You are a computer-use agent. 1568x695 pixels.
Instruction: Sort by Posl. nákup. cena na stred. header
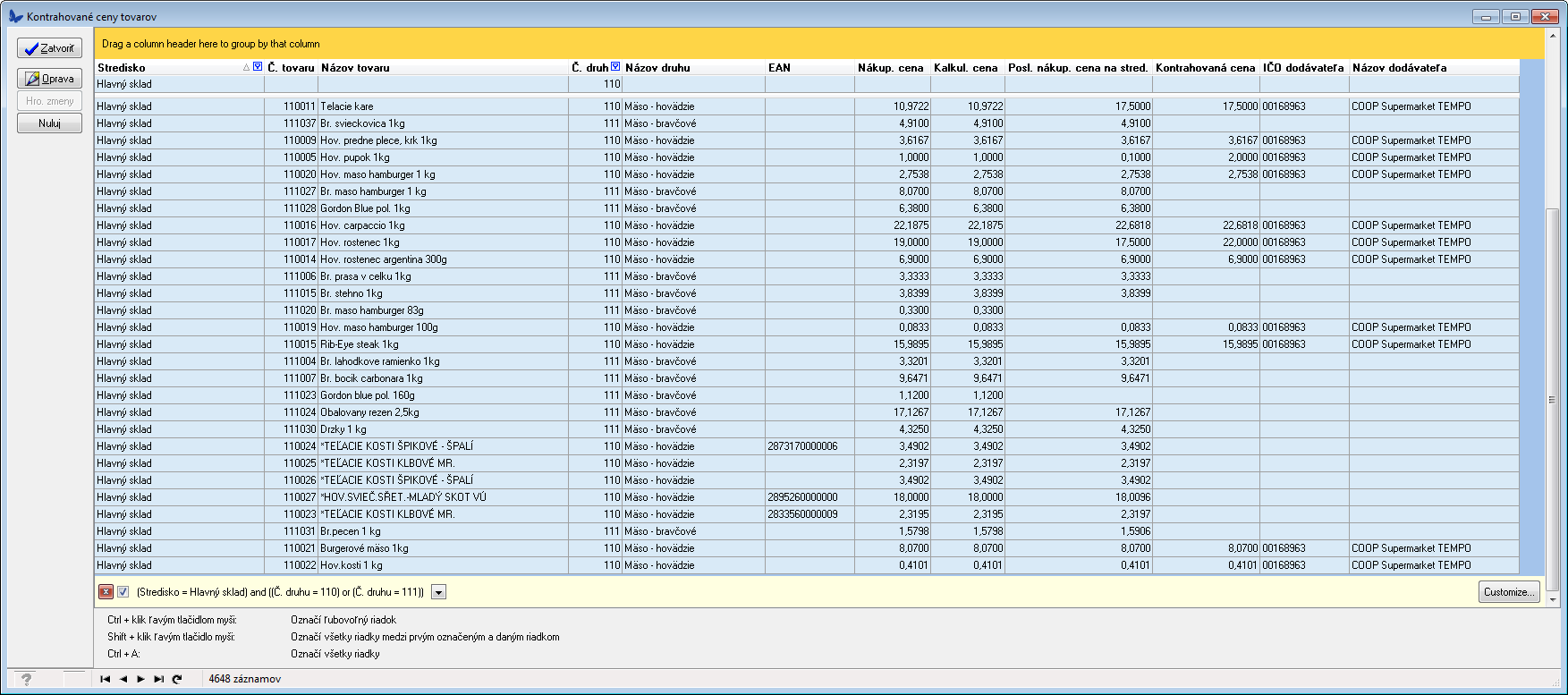click(x=1078, y=68)
